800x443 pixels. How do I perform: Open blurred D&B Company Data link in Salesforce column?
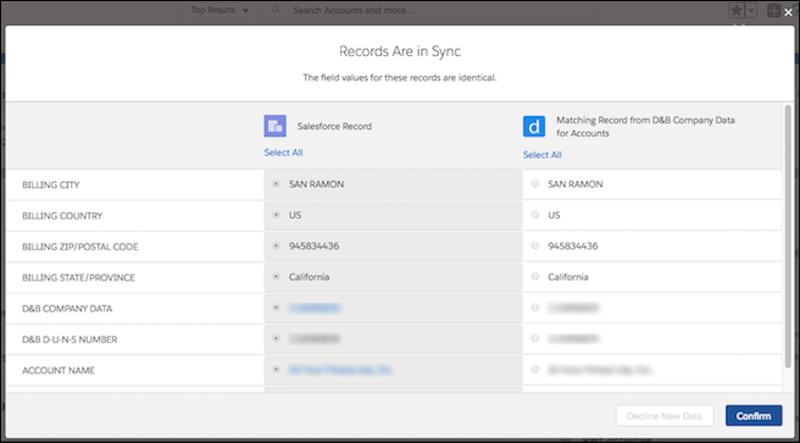(x=314, y=308)
